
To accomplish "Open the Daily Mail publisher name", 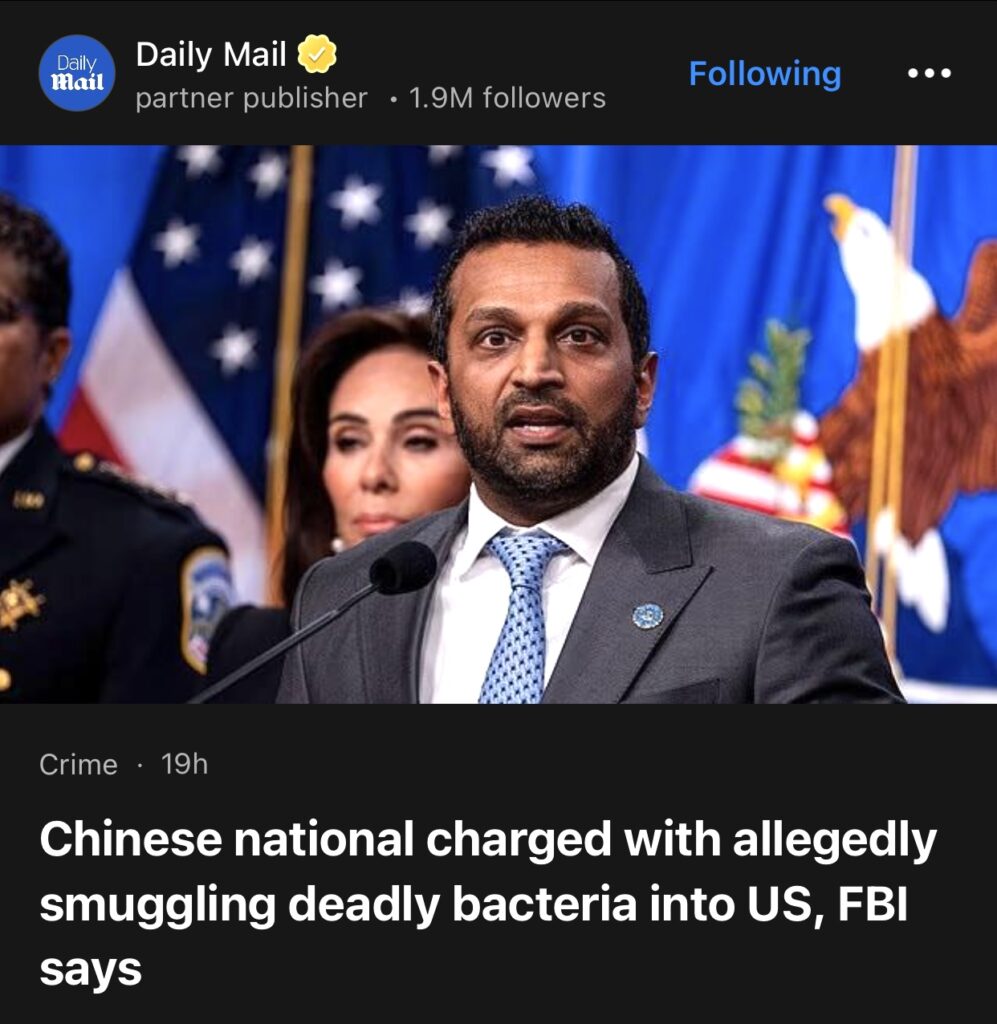I will (211, 54).
